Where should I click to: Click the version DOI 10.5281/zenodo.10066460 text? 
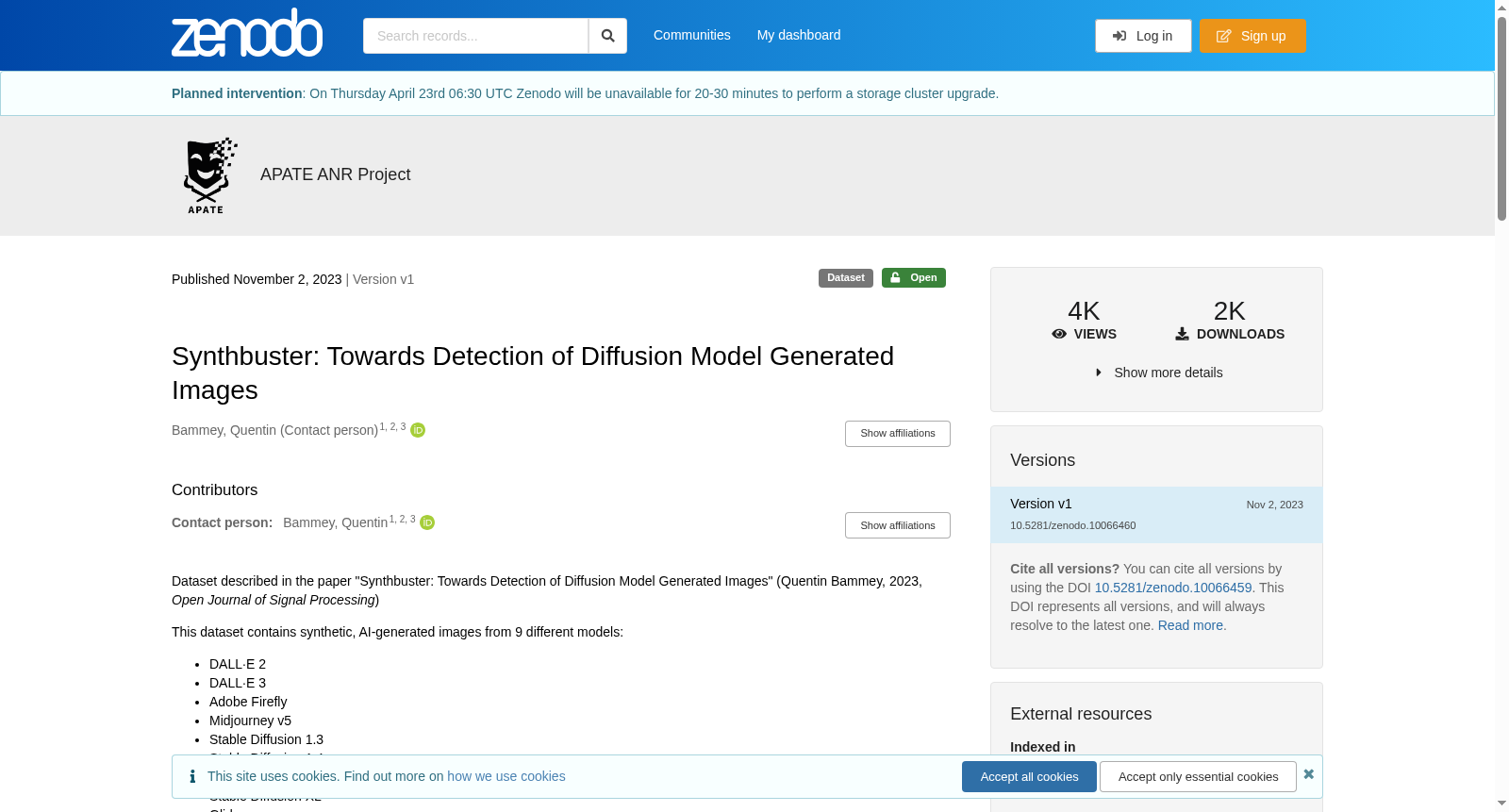click(1072, 525)
